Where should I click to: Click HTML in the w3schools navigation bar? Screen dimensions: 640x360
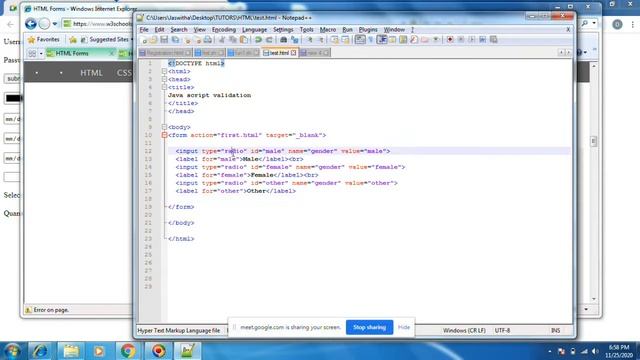91,73
